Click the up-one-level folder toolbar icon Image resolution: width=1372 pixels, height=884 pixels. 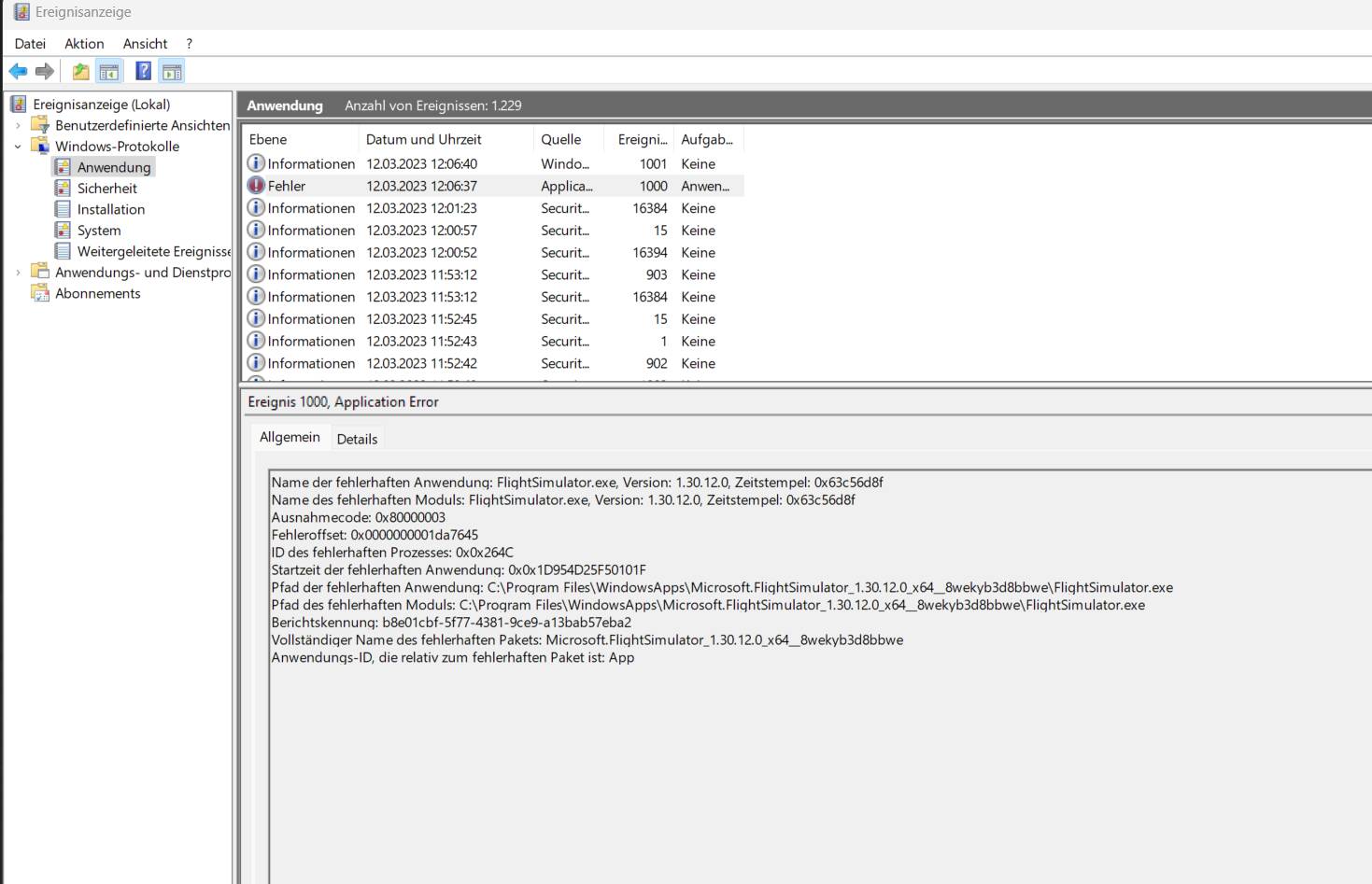tap(81, 71)
